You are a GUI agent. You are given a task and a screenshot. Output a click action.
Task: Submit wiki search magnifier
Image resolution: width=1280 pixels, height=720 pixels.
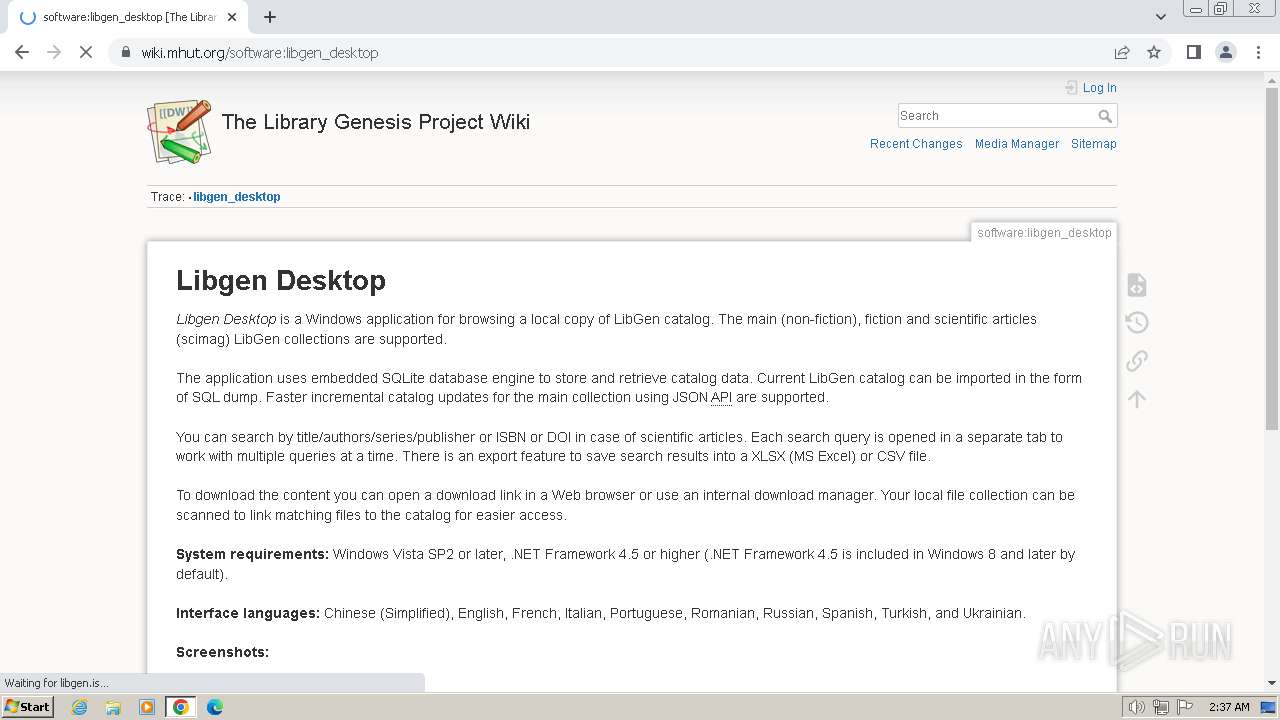click(1105, 116)
